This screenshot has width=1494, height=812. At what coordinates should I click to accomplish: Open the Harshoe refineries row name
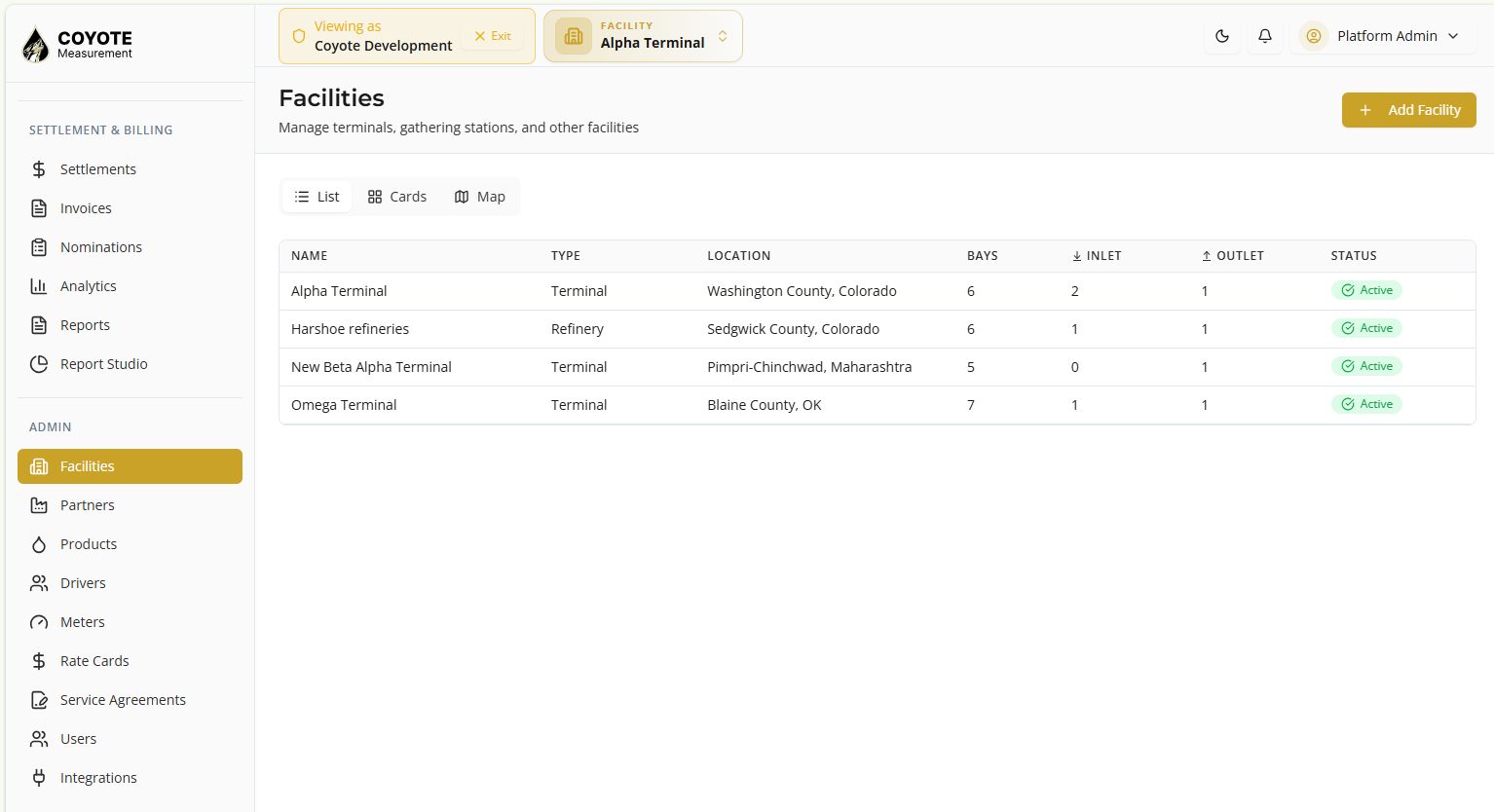350,329
